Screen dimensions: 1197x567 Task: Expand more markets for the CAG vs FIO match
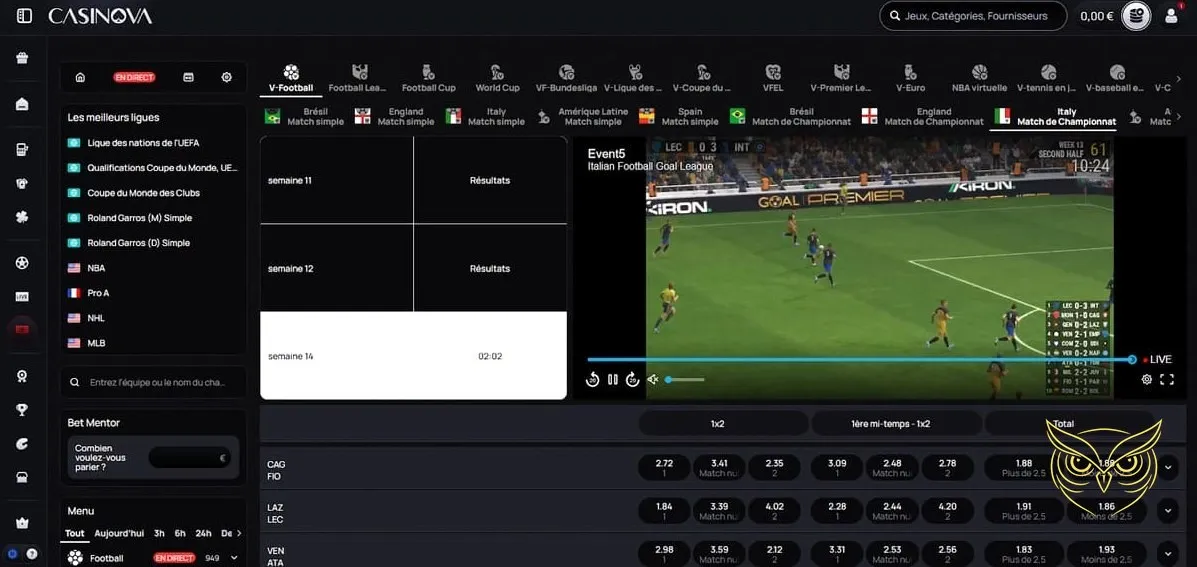[x=1167, y=467]
